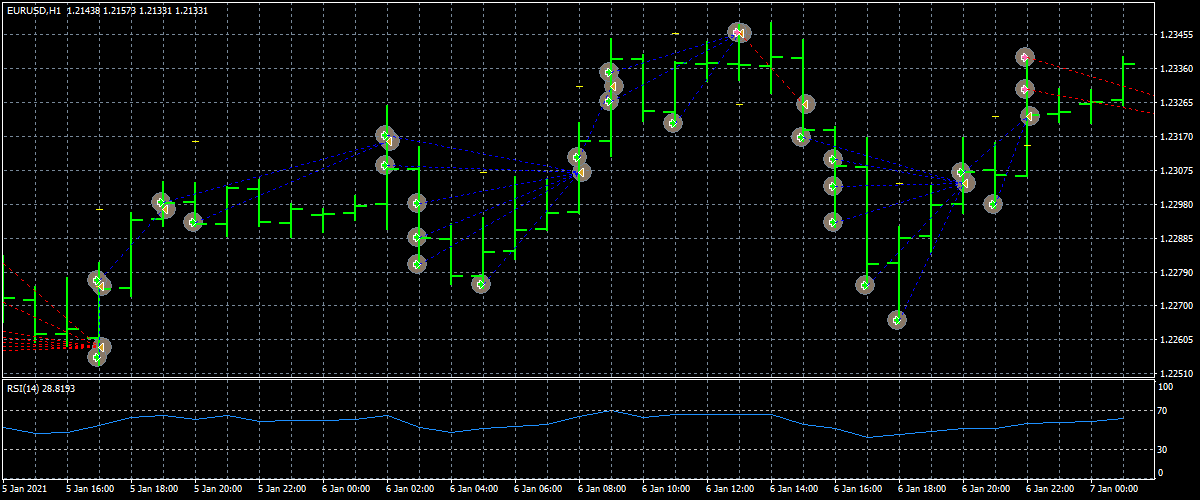Click the 5 Jan 16:00 time label

(x=90, y=490)
